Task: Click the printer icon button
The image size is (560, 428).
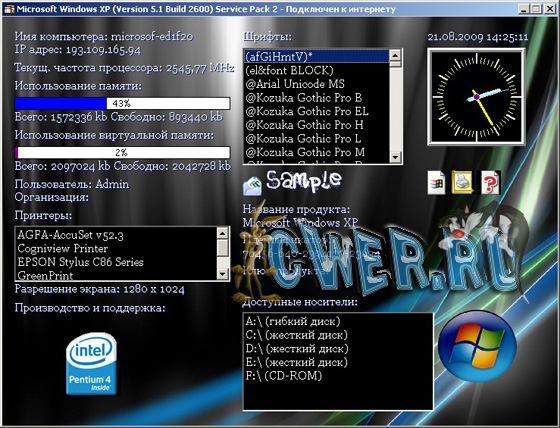Action: click(462, 182)
